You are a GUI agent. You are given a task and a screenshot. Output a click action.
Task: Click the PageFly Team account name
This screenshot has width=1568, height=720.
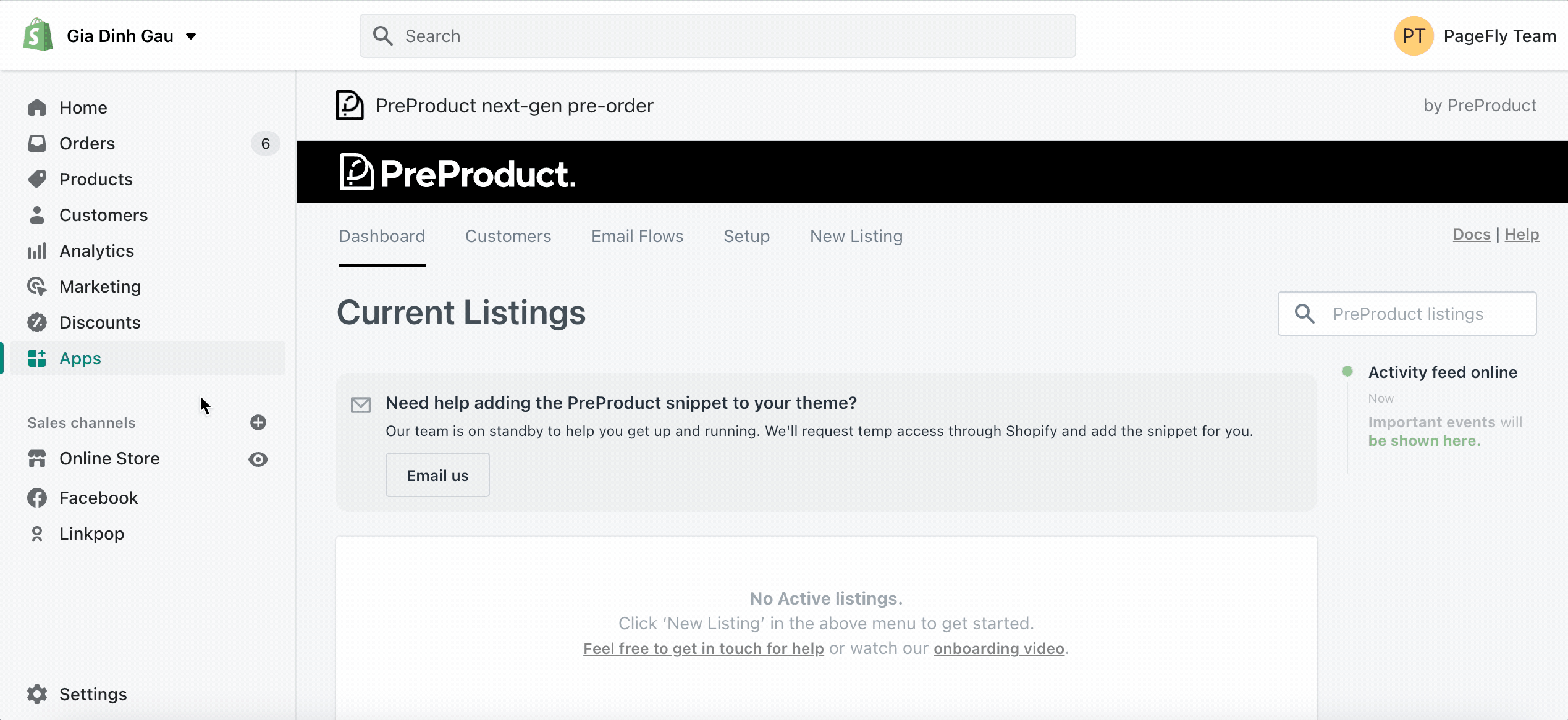click(1499, 36)
